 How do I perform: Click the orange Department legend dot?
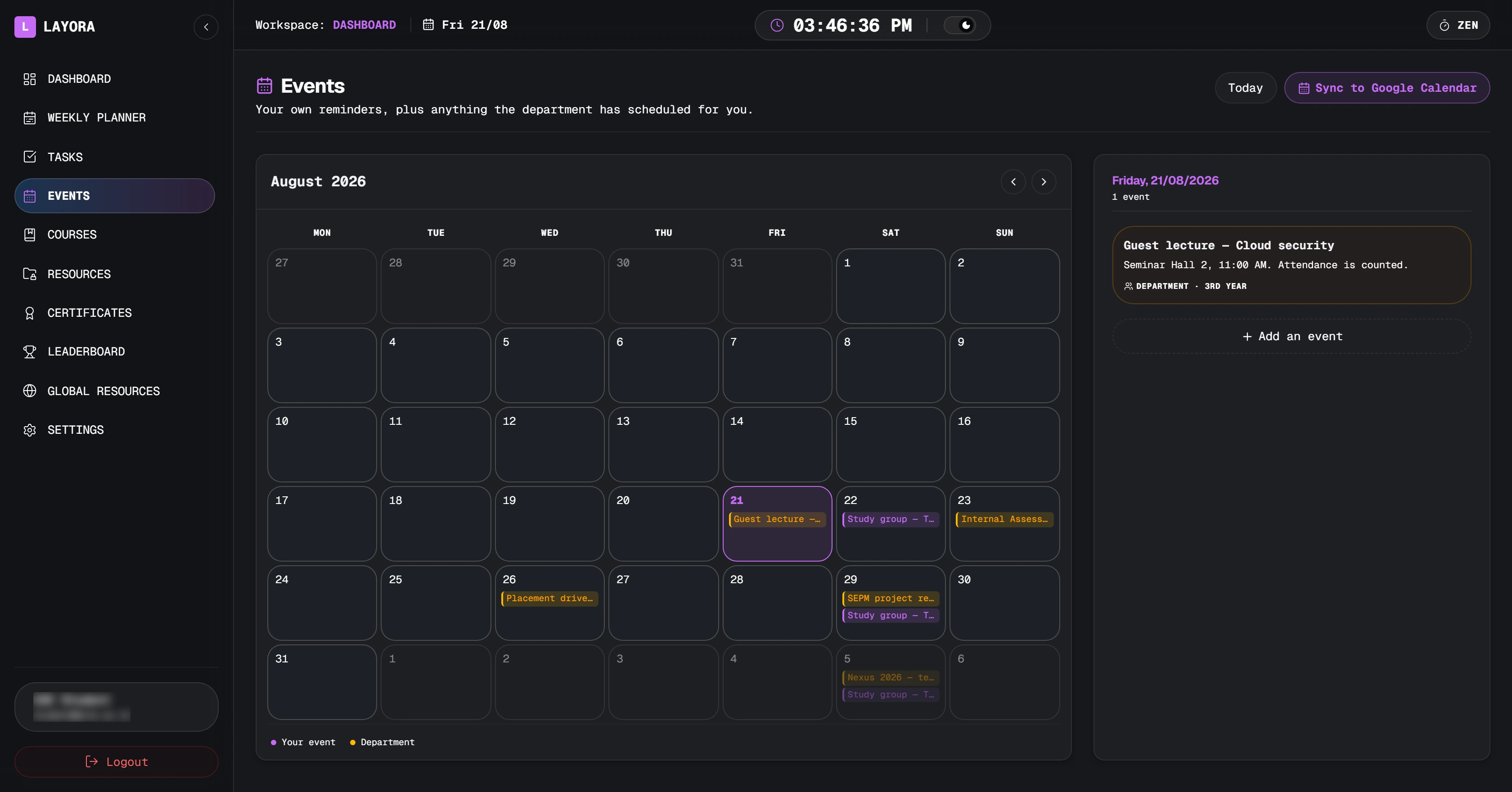353,742
